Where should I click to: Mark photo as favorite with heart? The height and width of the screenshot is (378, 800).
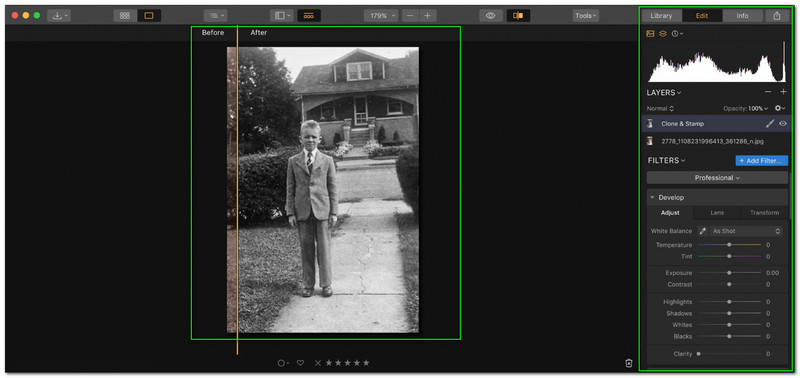tap(301, 363)
